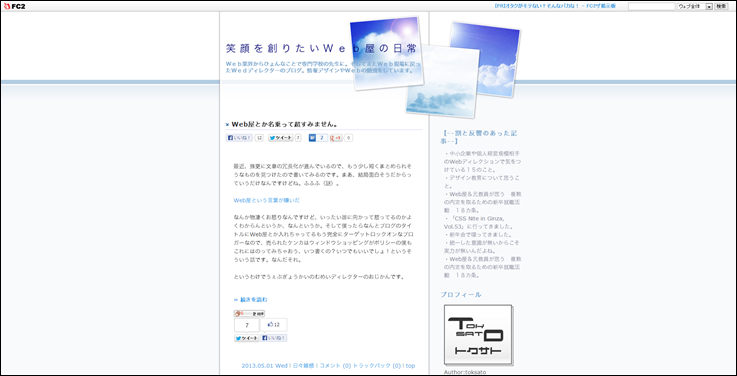
Task: Open sidebar article 新年会で喋ってきました。
Action: coord(477,235)
